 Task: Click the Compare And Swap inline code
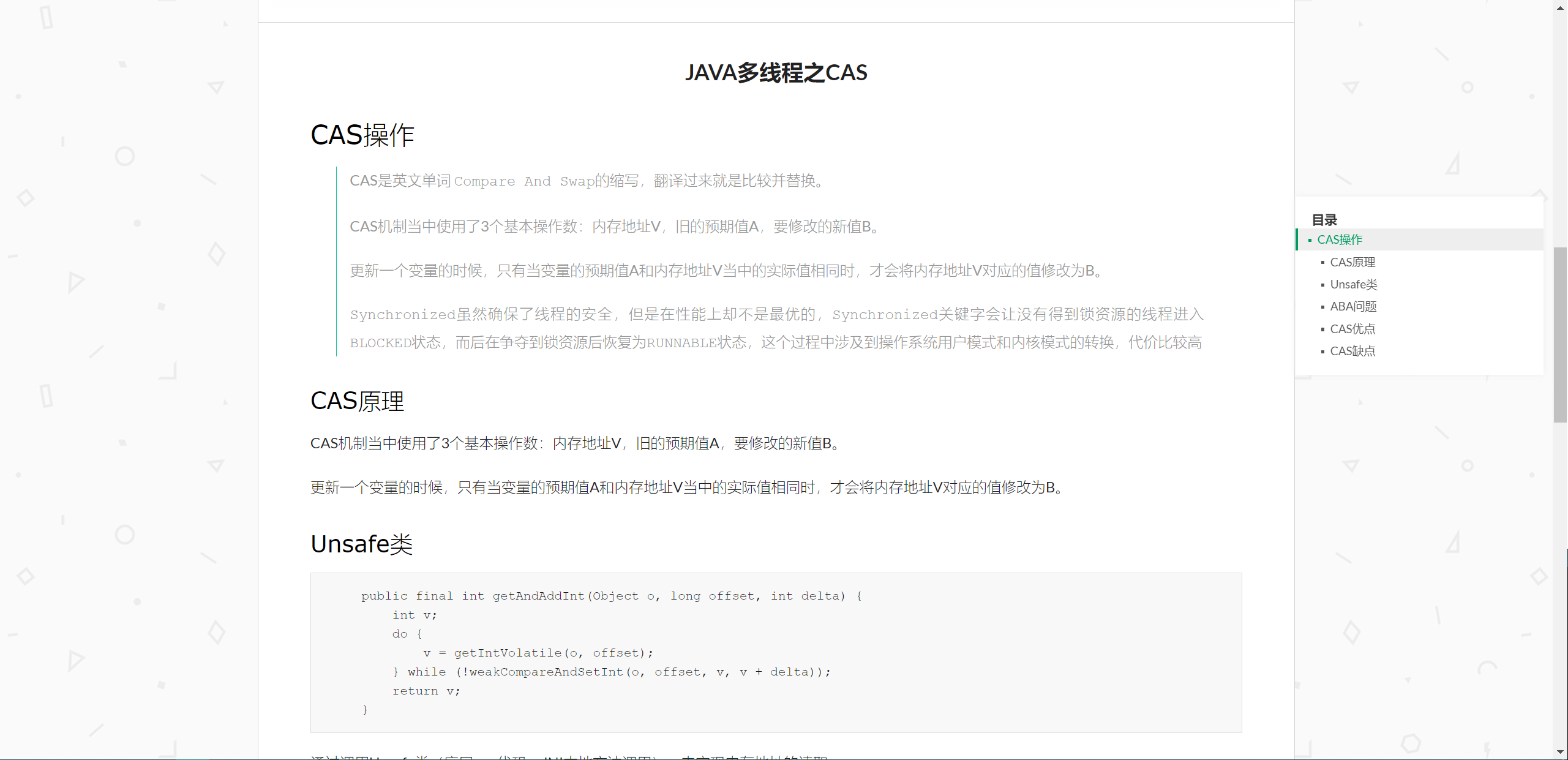click(523, 181)
